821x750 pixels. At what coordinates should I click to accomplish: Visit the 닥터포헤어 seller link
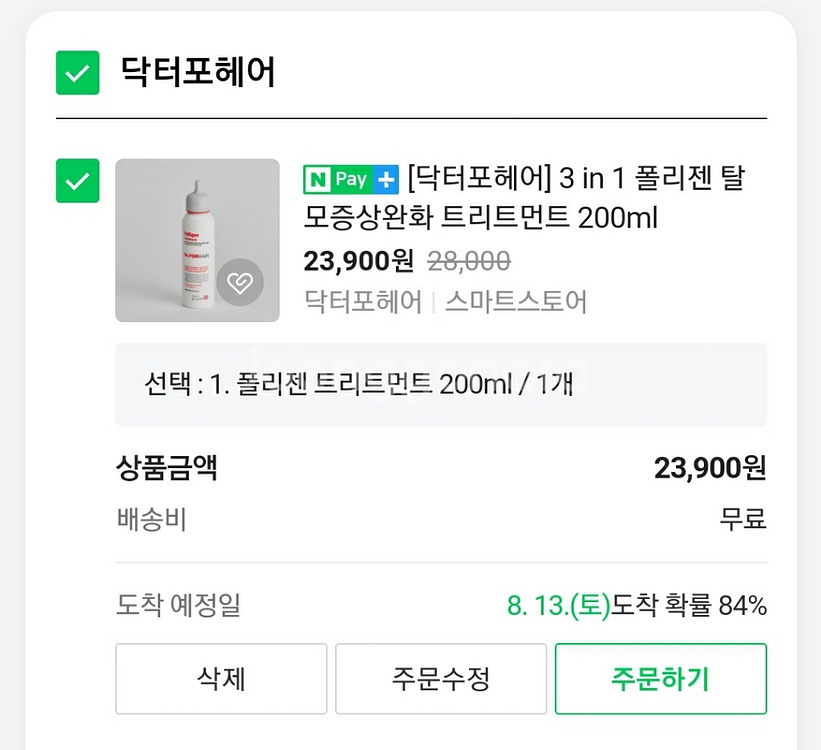click(363, 301)
